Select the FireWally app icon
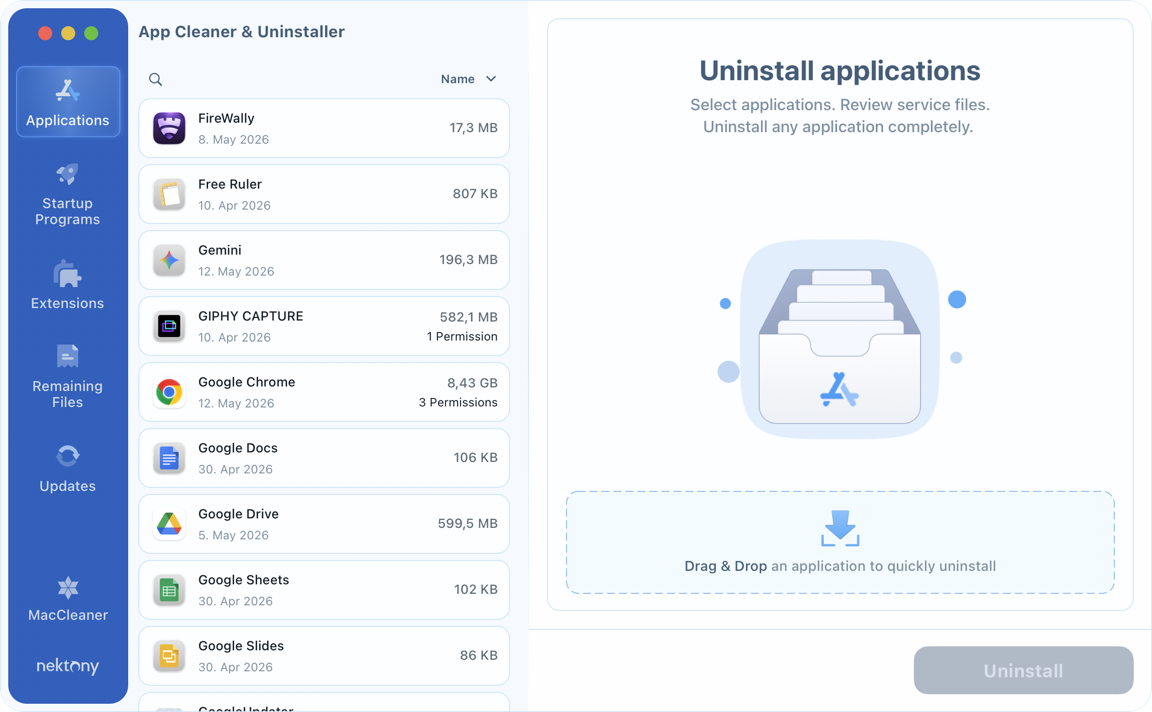The width and height of the screenshot is (1152, 712). point(169,128)
